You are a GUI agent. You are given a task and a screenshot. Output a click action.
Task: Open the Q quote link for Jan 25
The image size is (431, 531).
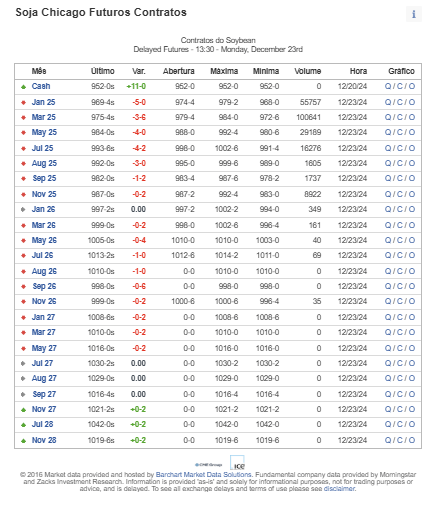(387, 102)
